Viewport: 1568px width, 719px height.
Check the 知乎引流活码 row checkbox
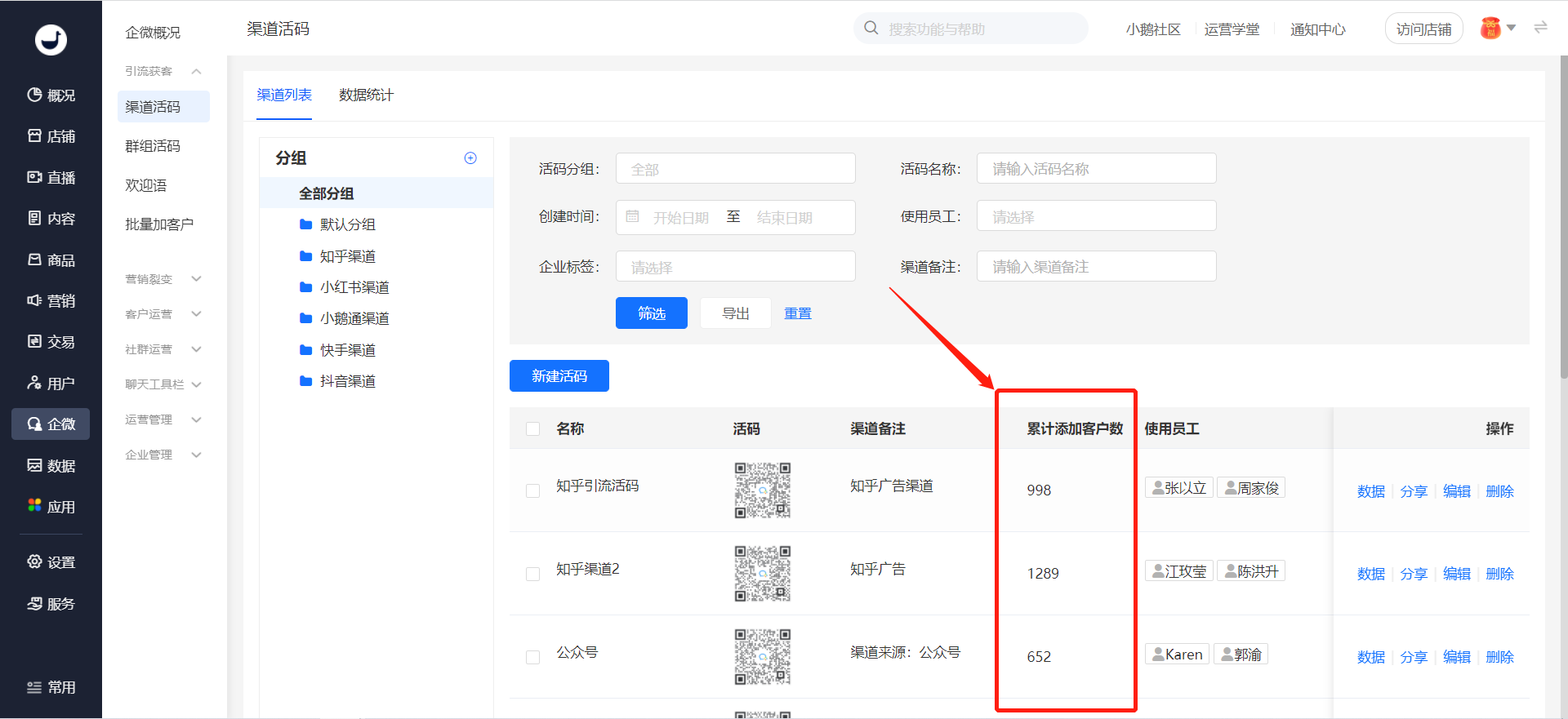coord(533,491)
